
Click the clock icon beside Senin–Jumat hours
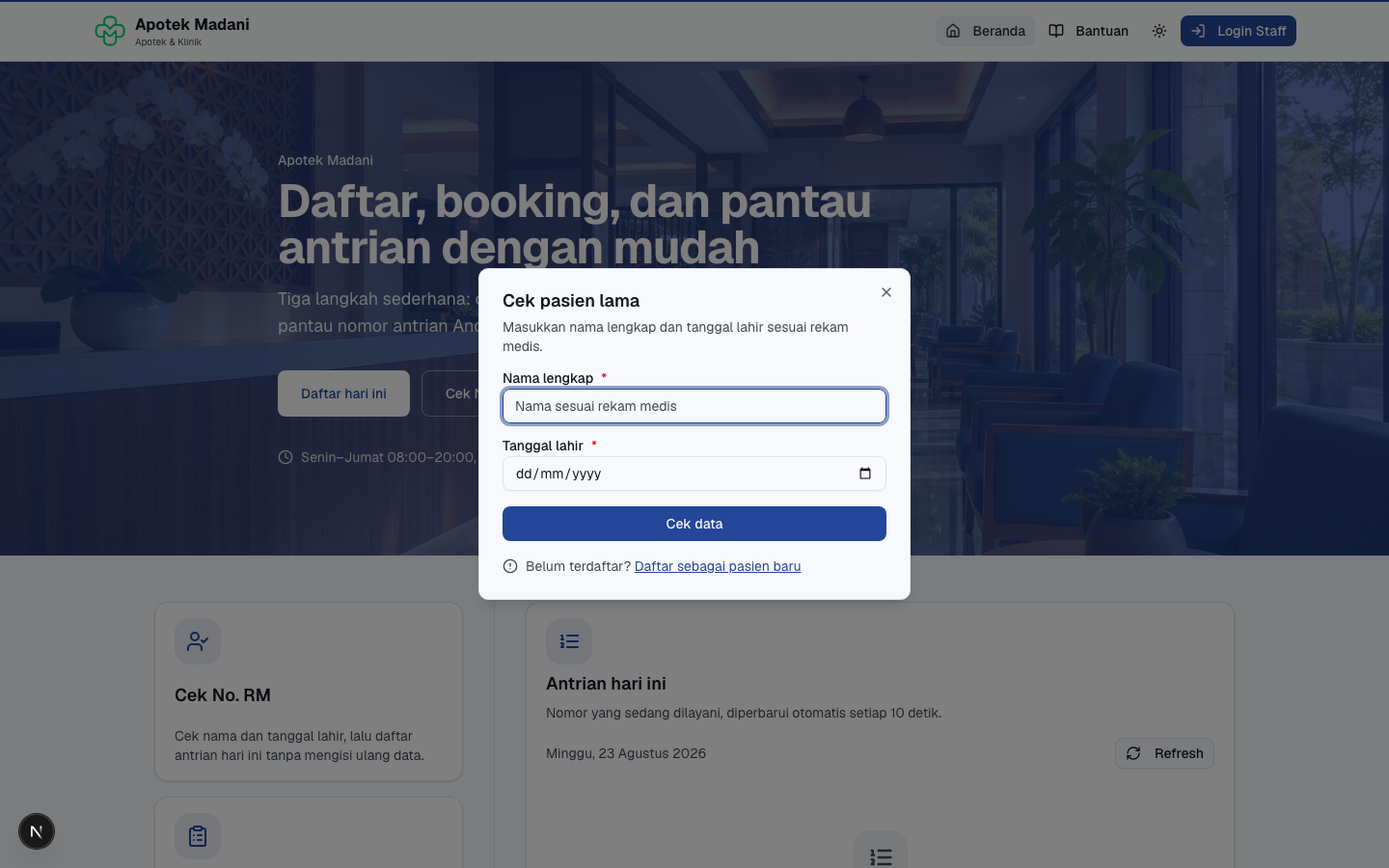(x=286, y=457)
